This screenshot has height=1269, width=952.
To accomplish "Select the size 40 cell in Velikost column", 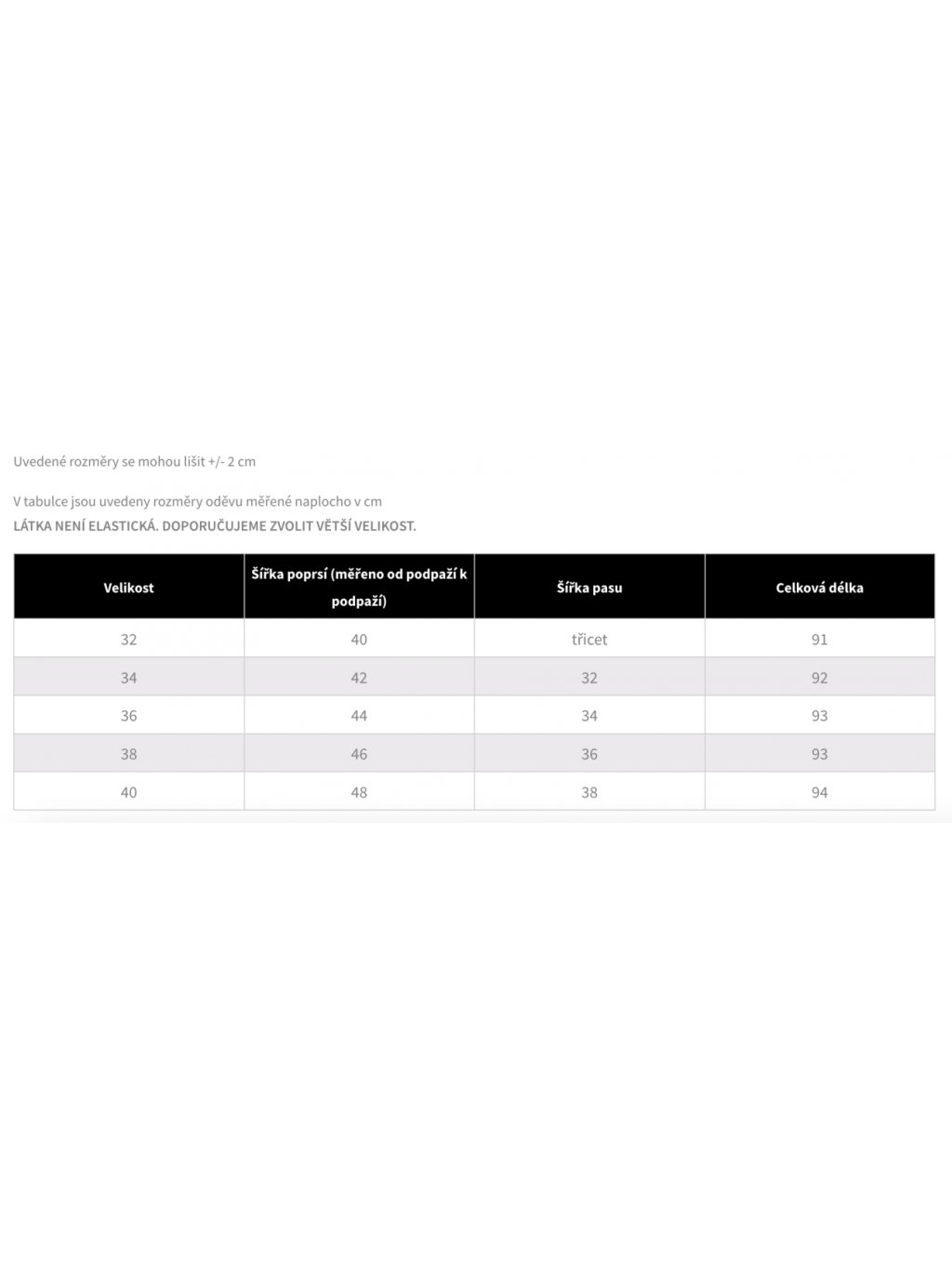I will coord(129,791).
